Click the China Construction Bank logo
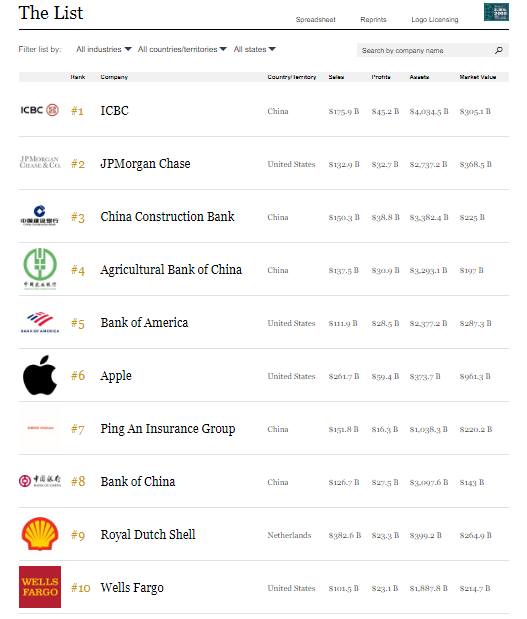Viewport: 527px width, 619px height. tap(39, 216)
